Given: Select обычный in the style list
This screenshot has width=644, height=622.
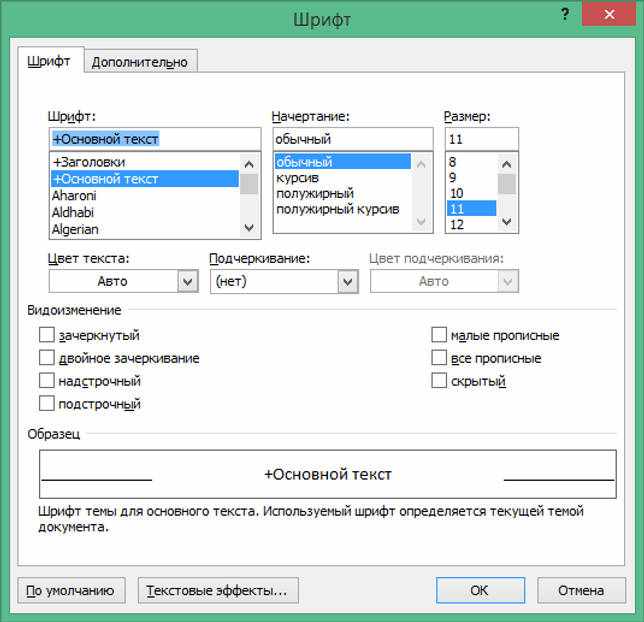Looking at the screenshot, I should (343, 162).
